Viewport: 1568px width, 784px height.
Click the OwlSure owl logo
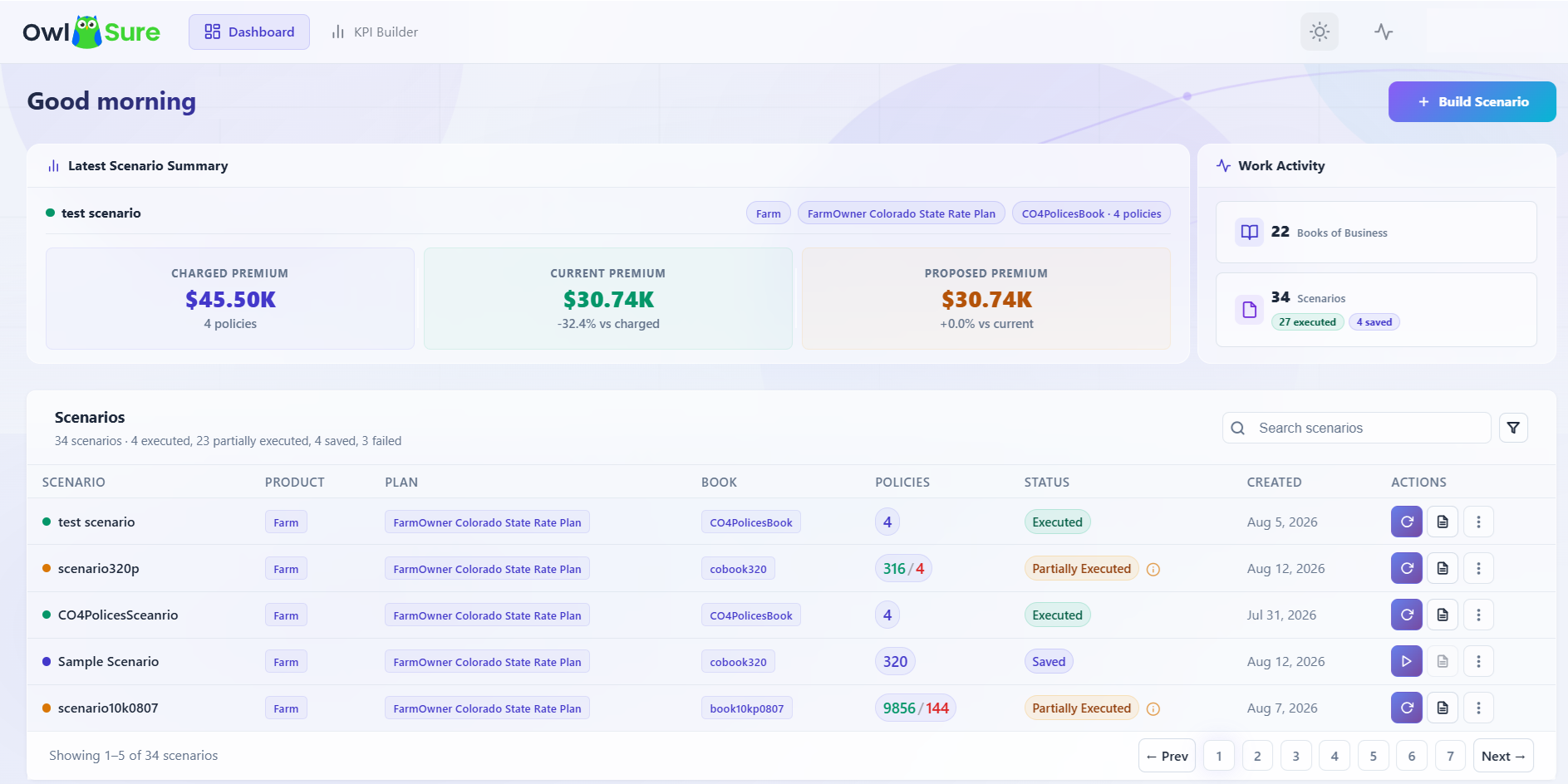86,32
